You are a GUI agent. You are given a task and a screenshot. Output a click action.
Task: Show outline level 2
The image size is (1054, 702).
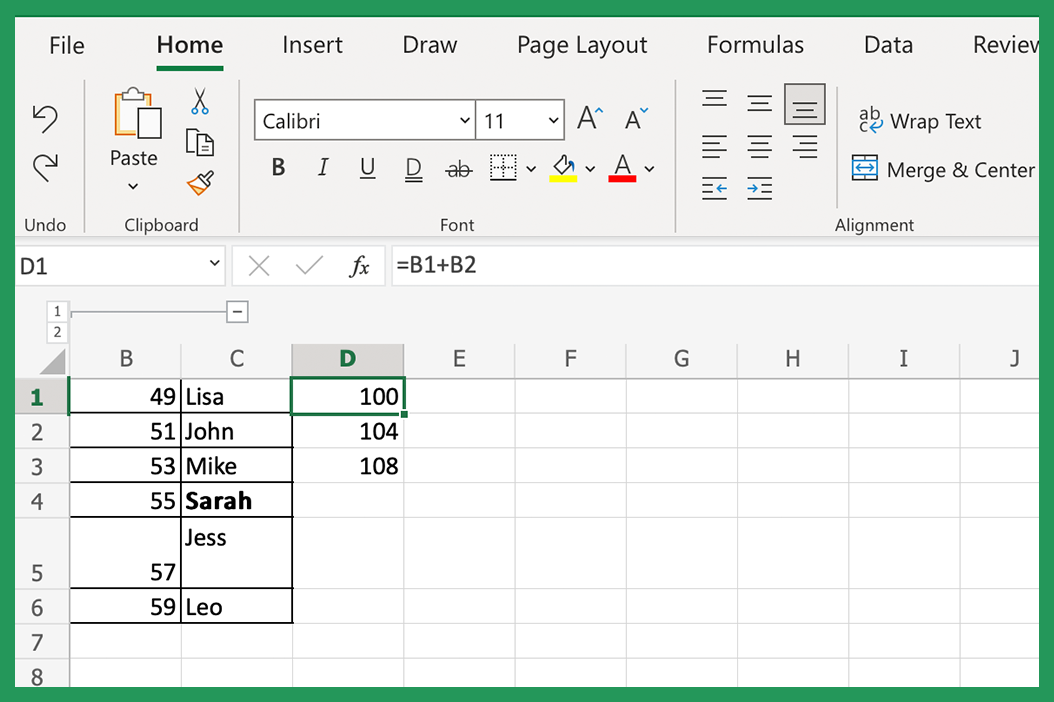57,332
